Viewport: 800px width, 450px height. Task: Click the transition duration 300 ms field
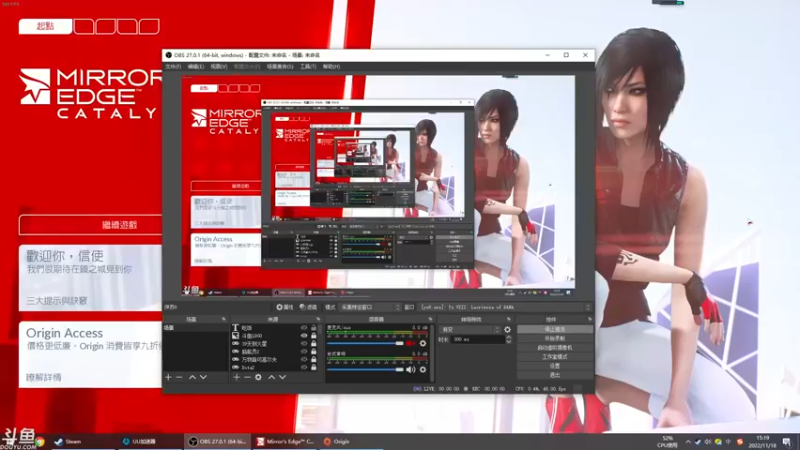pos(477,339)
